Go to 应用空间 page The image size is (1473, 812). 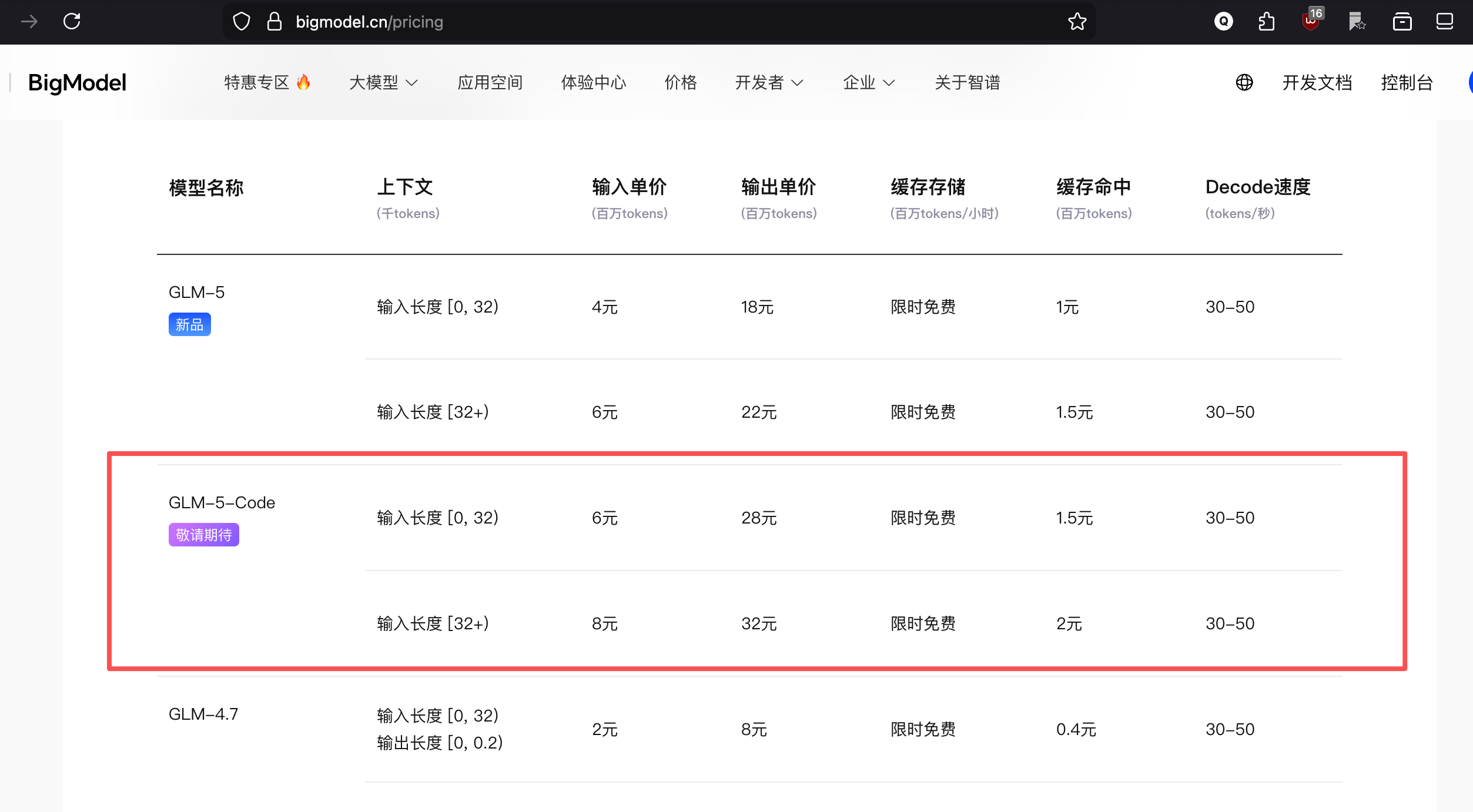[x=490, y=82]
